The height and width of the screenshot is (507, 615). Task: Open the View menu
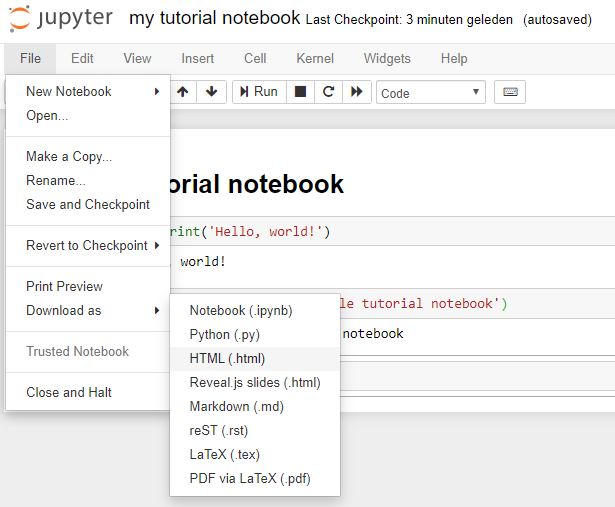click(x=137, y=58)
